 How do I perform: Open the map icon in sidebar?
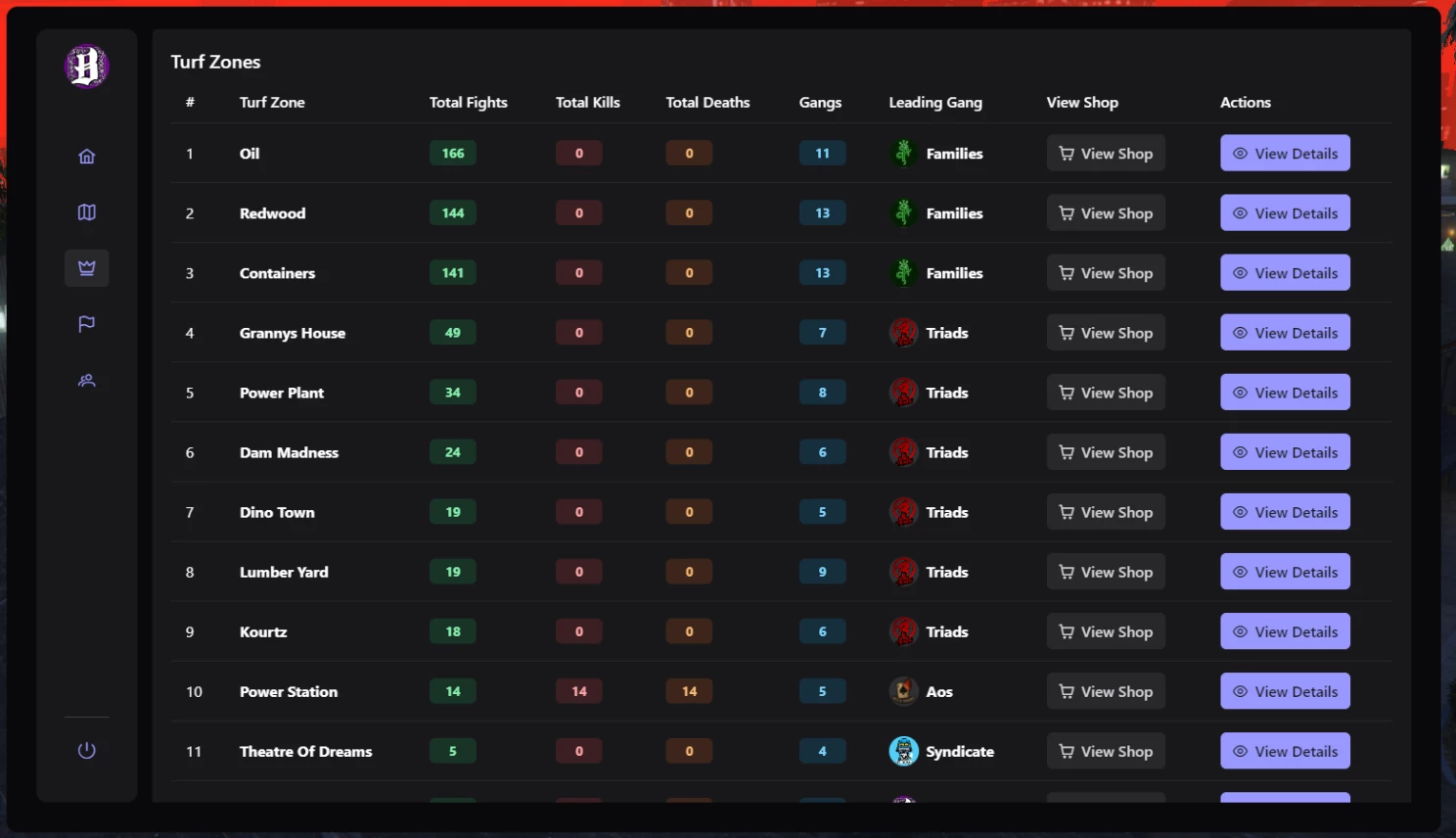(86, 212)
